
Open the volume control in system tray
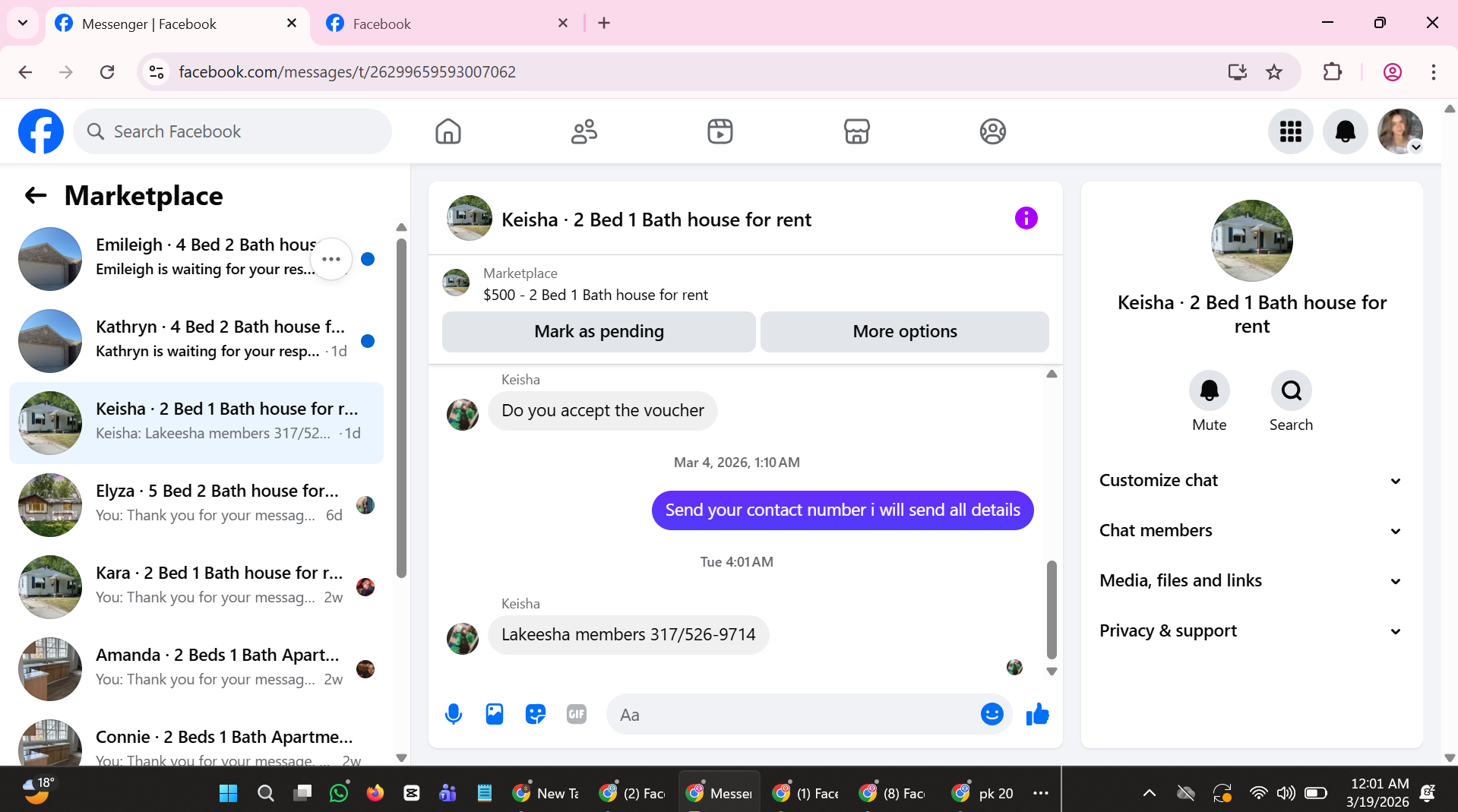[x=1286, y=793]
